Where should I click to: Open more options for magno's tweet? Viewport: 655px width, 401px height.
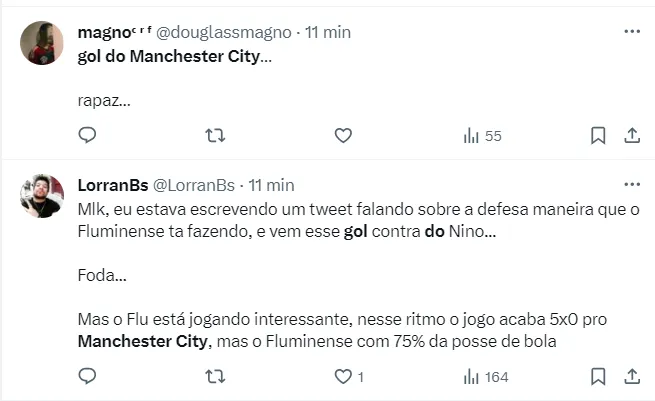(632, 32)
